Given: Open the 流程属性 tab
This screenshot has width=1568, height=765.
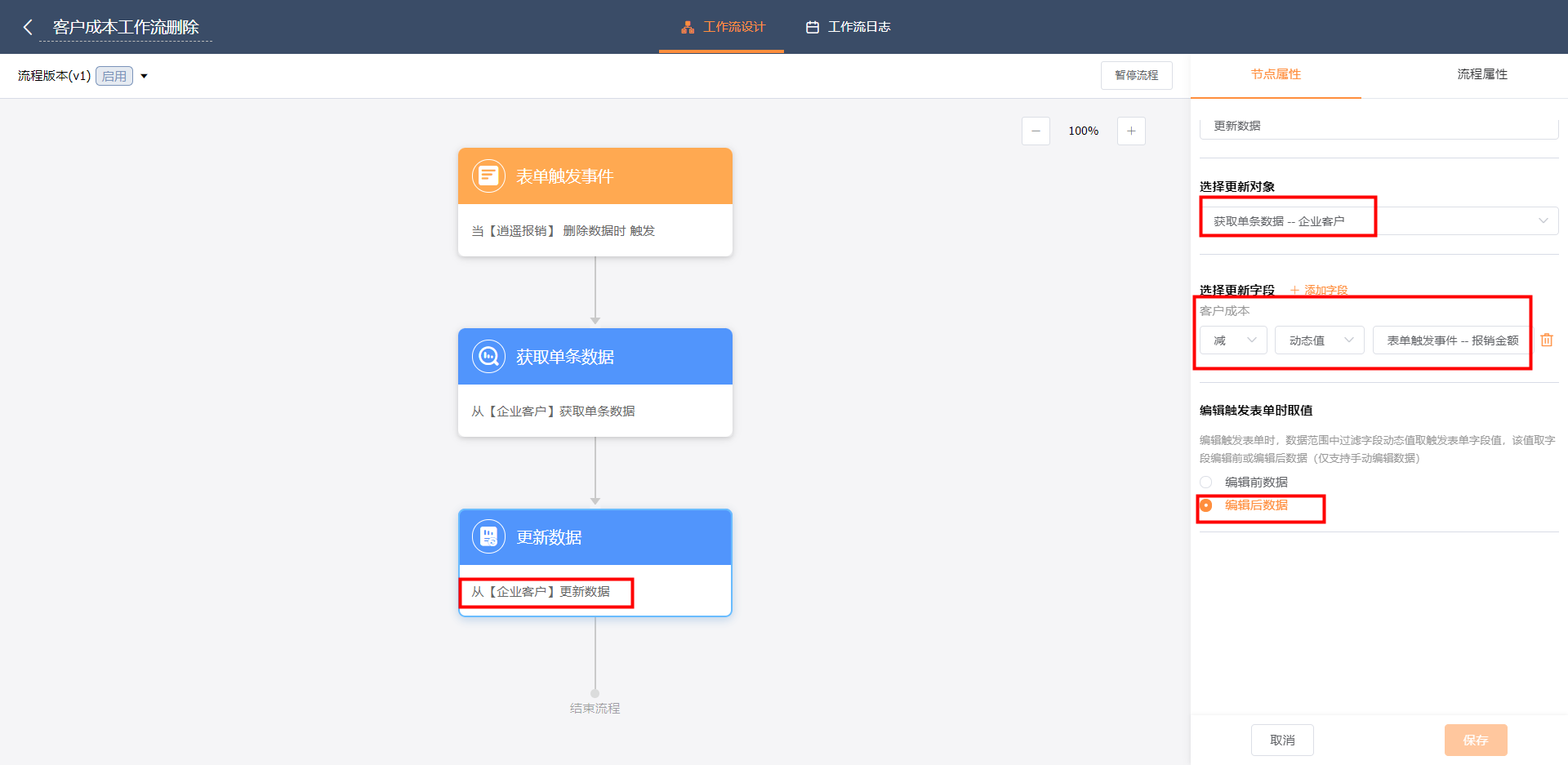Looking at the screenshot, I should tap(1482, 74).
